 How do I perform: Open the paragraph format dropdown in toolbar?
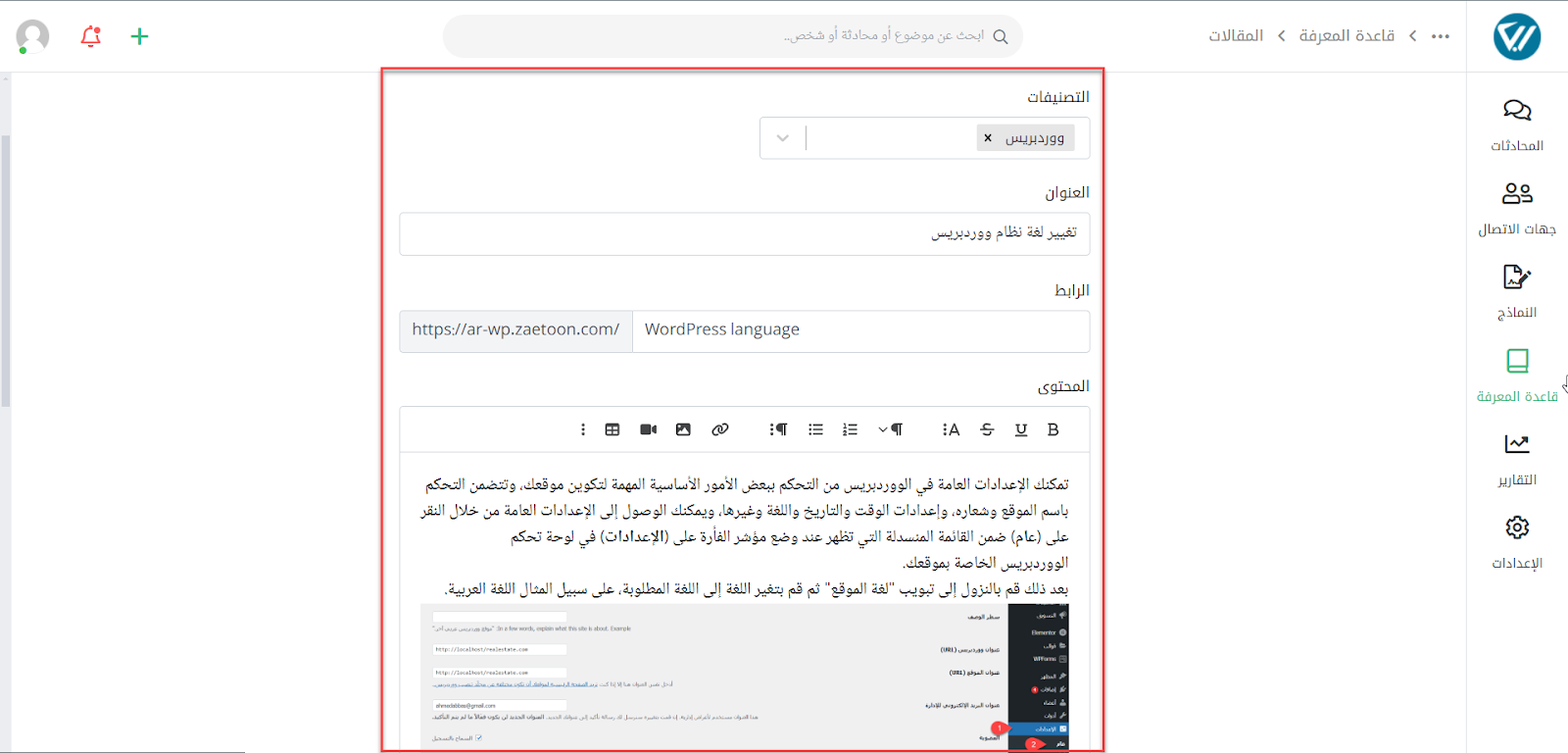890,429
